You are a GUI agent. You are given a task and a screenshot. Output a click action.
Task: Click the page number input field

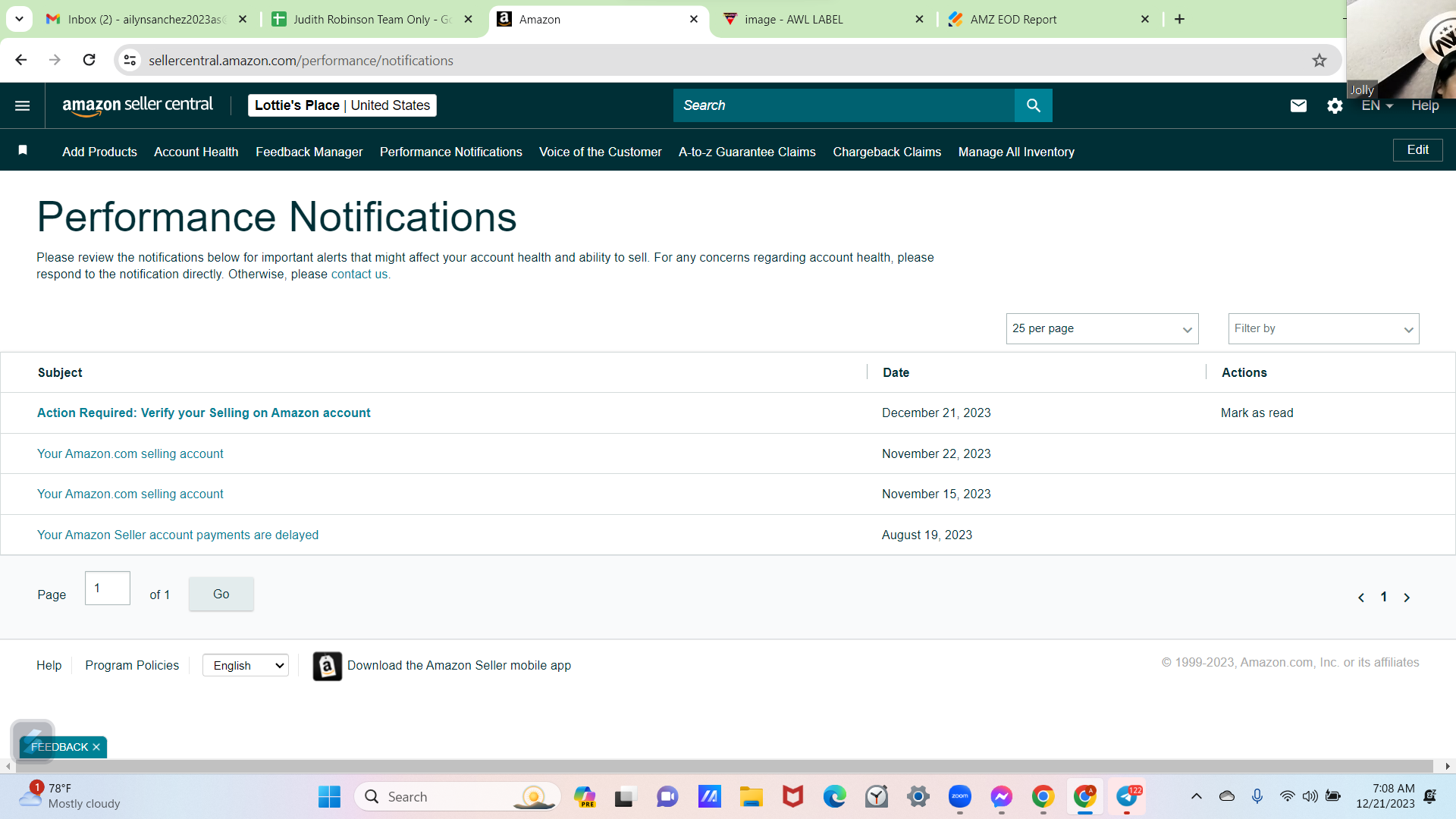pos(107,588)
